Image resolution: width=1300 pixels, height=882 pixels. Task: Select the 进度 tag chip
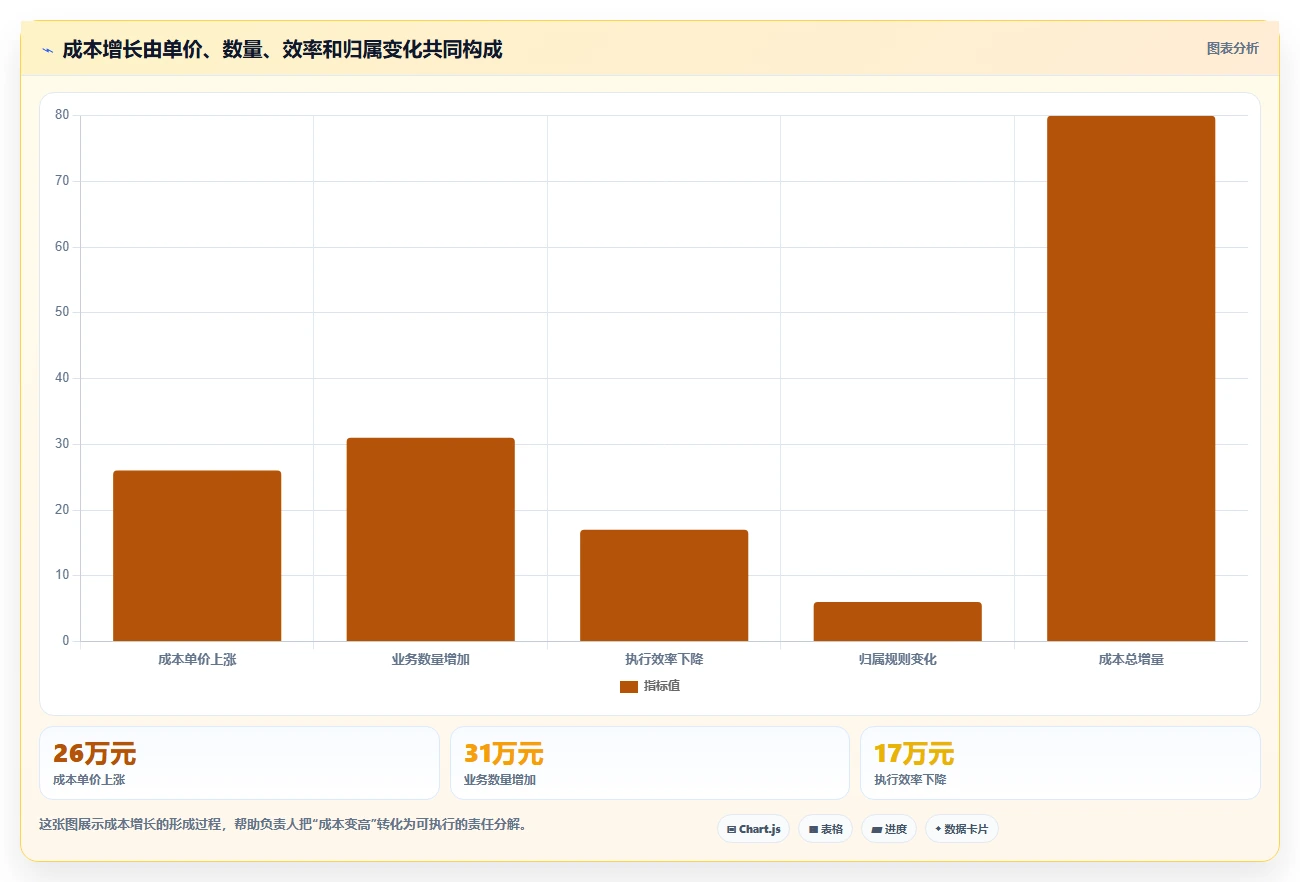click(888, 829)
